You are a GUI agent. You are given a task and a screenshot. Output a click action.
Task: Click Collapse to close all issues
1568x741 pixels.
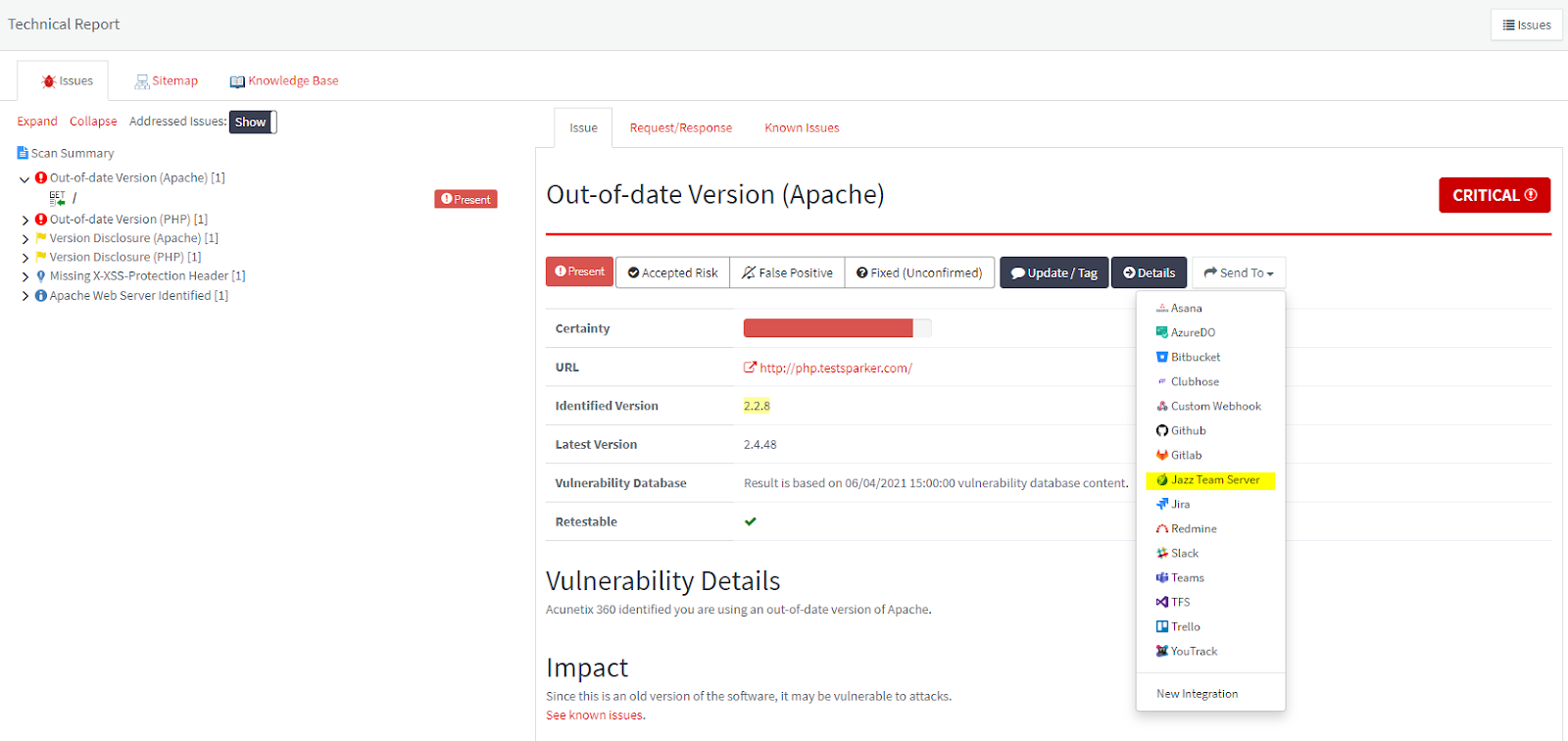click(93, 122)
